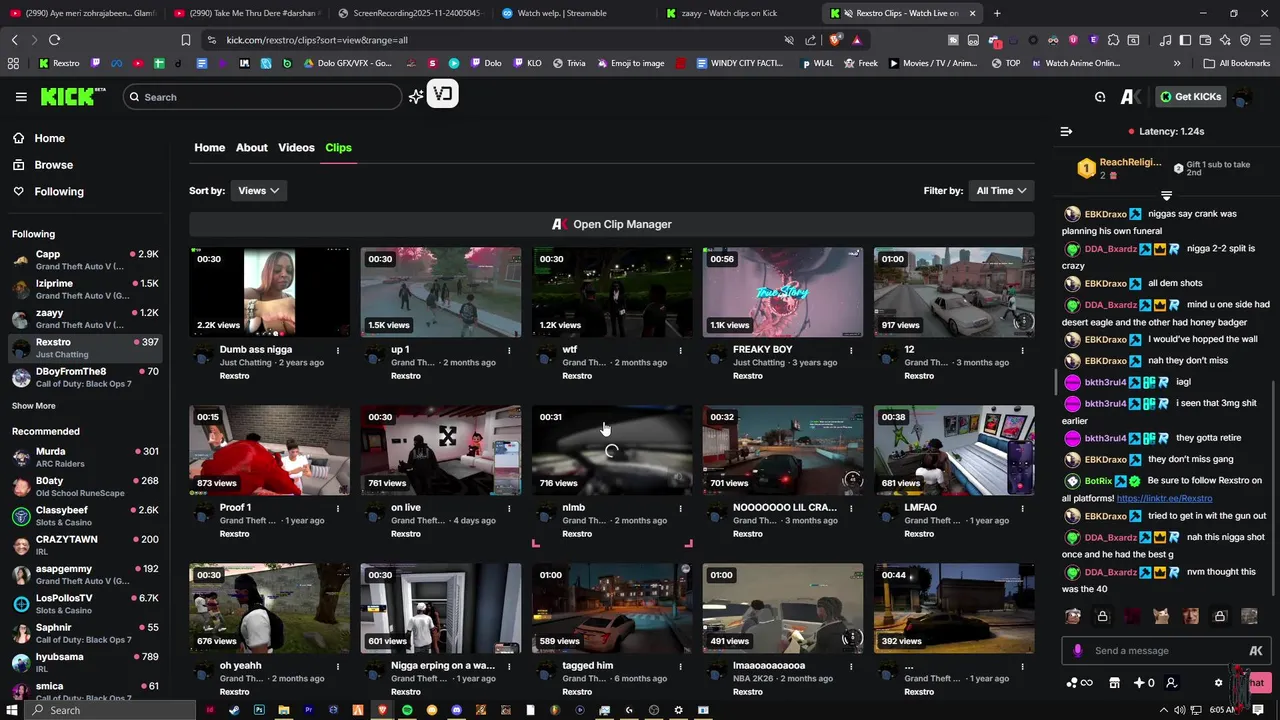Play the 'Proof 1' clip thumbnail
This screenshot has height=720, width=1280.
coord(270,450)
